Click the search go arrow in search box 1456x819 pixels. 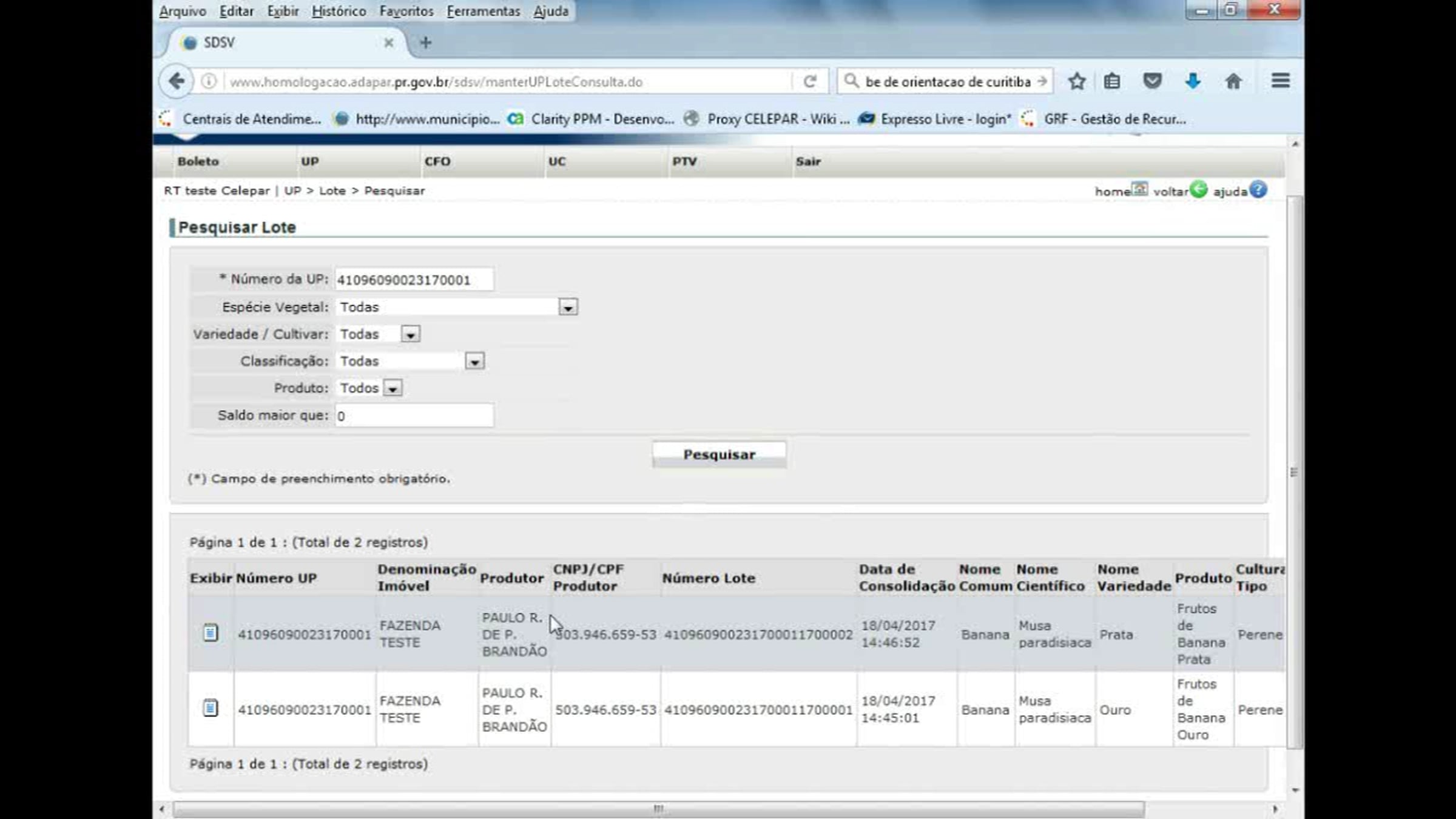pos(1042,81)
